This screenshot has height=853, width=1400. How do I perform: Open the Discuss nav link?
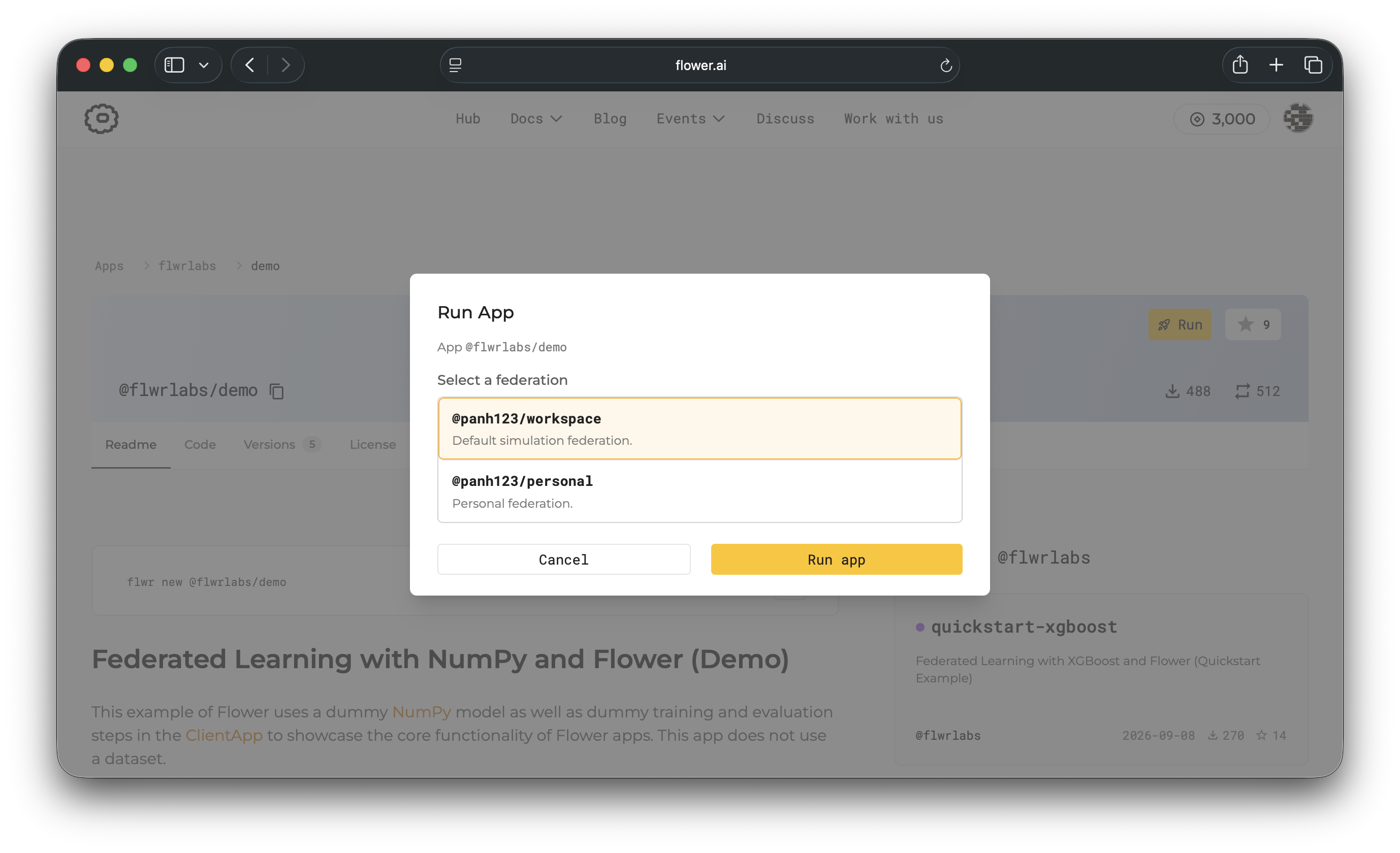pyautogui.click(x=785, y=119)
